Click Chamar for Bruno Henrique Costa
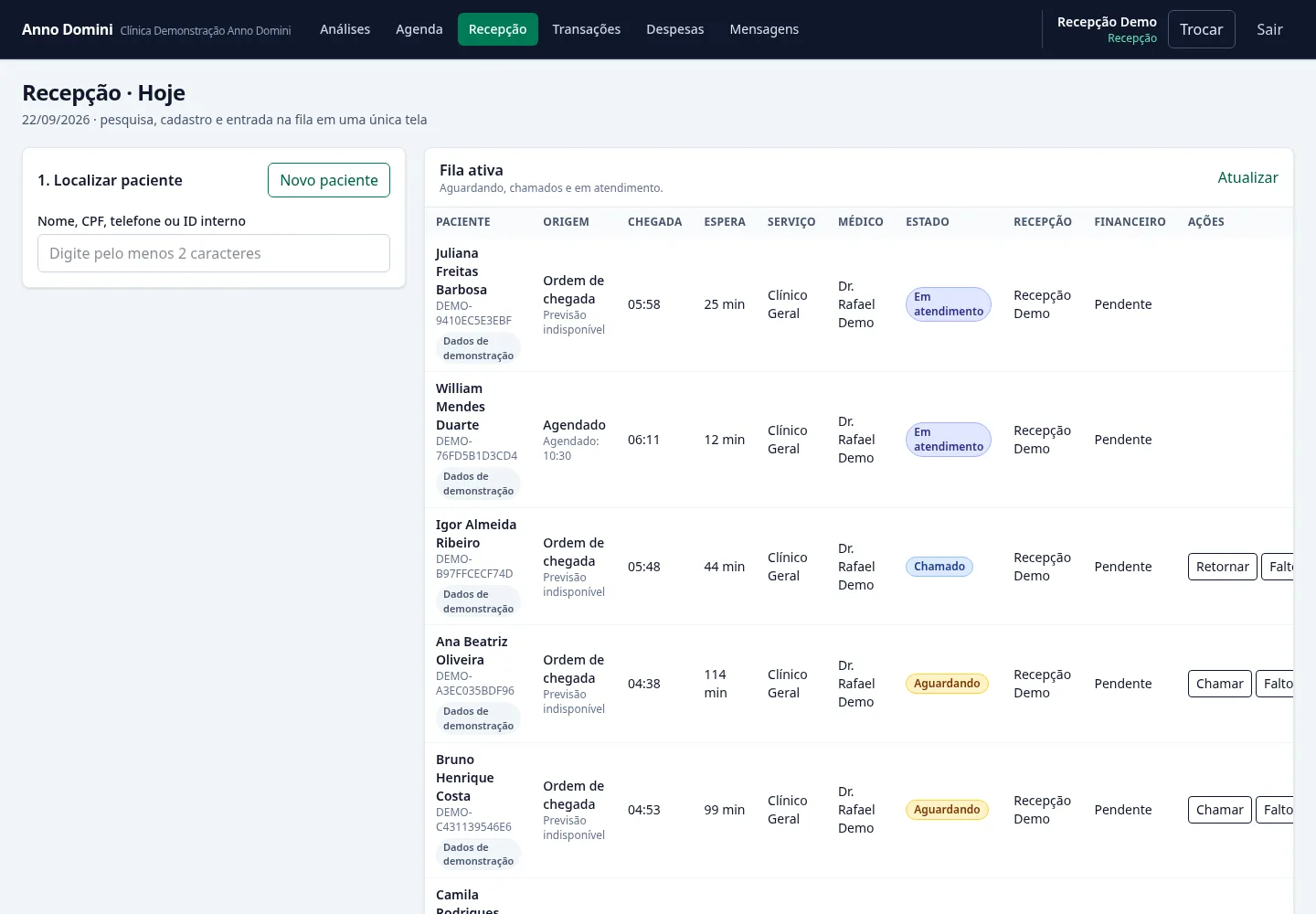 pos(1220,810)
